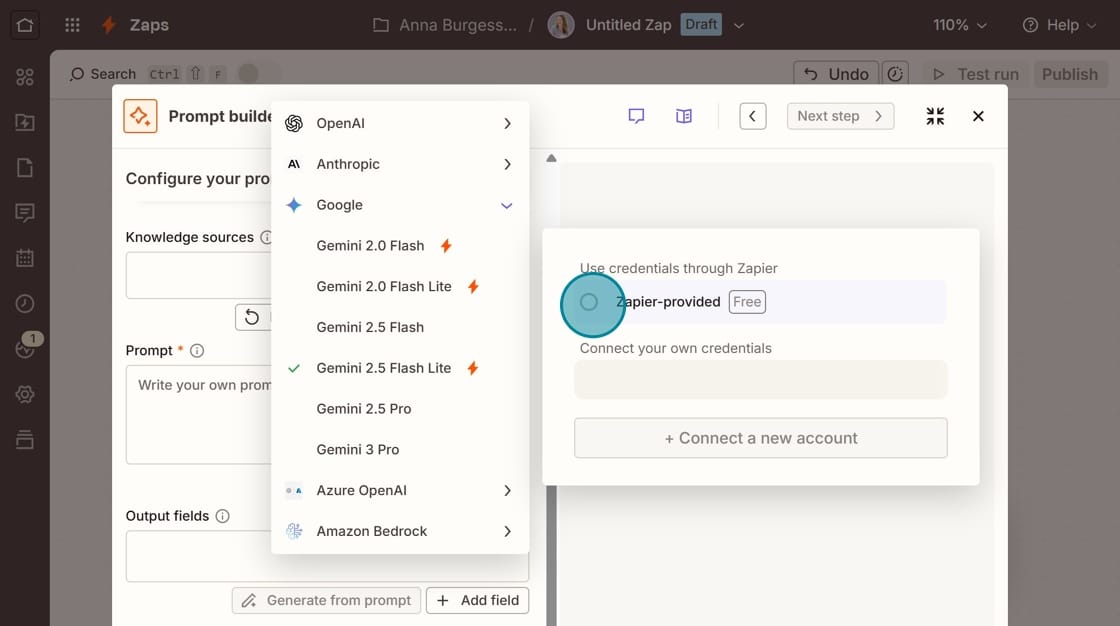Open the guide book icon in panel header
The width and height of the screenshot is (1120, 626).
[x=684, y=116]
